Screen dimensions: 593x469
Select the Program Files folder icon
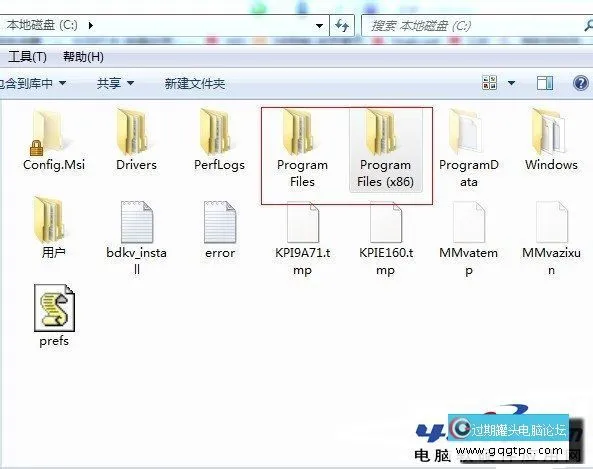[299, 132]
